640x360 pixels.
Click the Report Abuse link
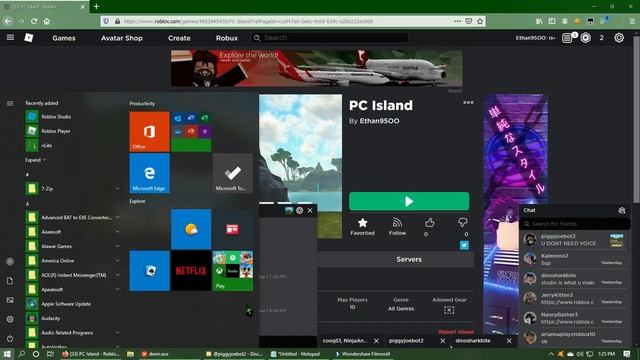tap(456, 331)
